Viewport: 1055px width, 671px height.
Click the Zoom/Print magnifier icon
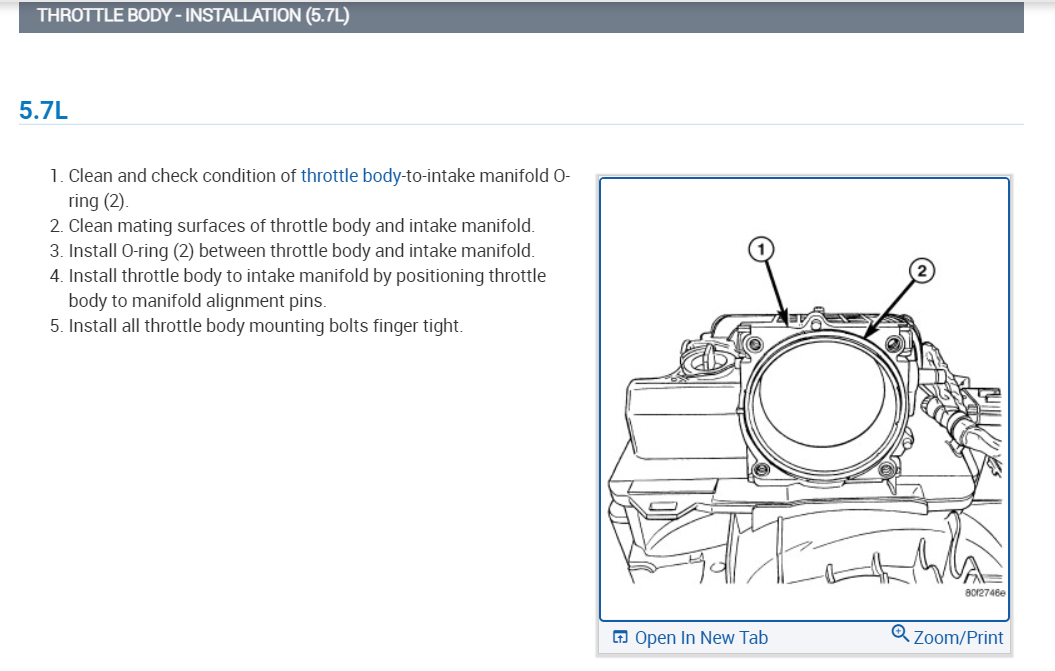[900, 633]
